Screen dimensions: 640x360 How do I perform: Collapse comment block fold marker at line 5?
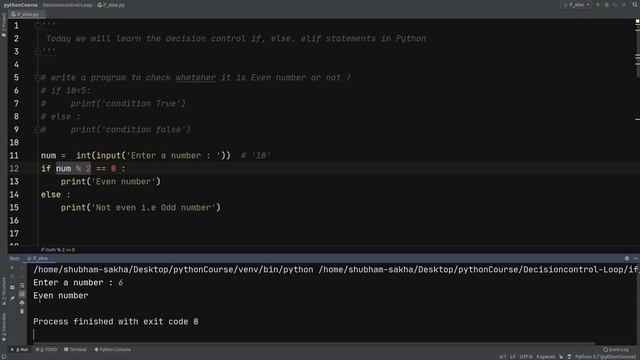coord(38,78)
